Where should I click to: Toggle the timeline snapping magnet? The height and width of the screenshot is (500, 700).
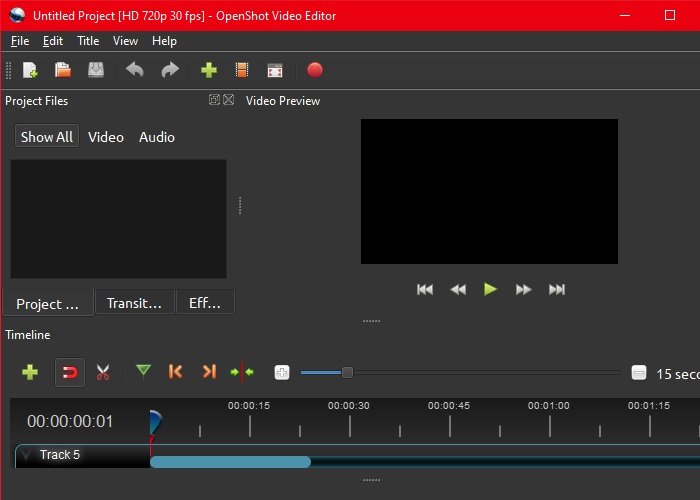[69, 372]
